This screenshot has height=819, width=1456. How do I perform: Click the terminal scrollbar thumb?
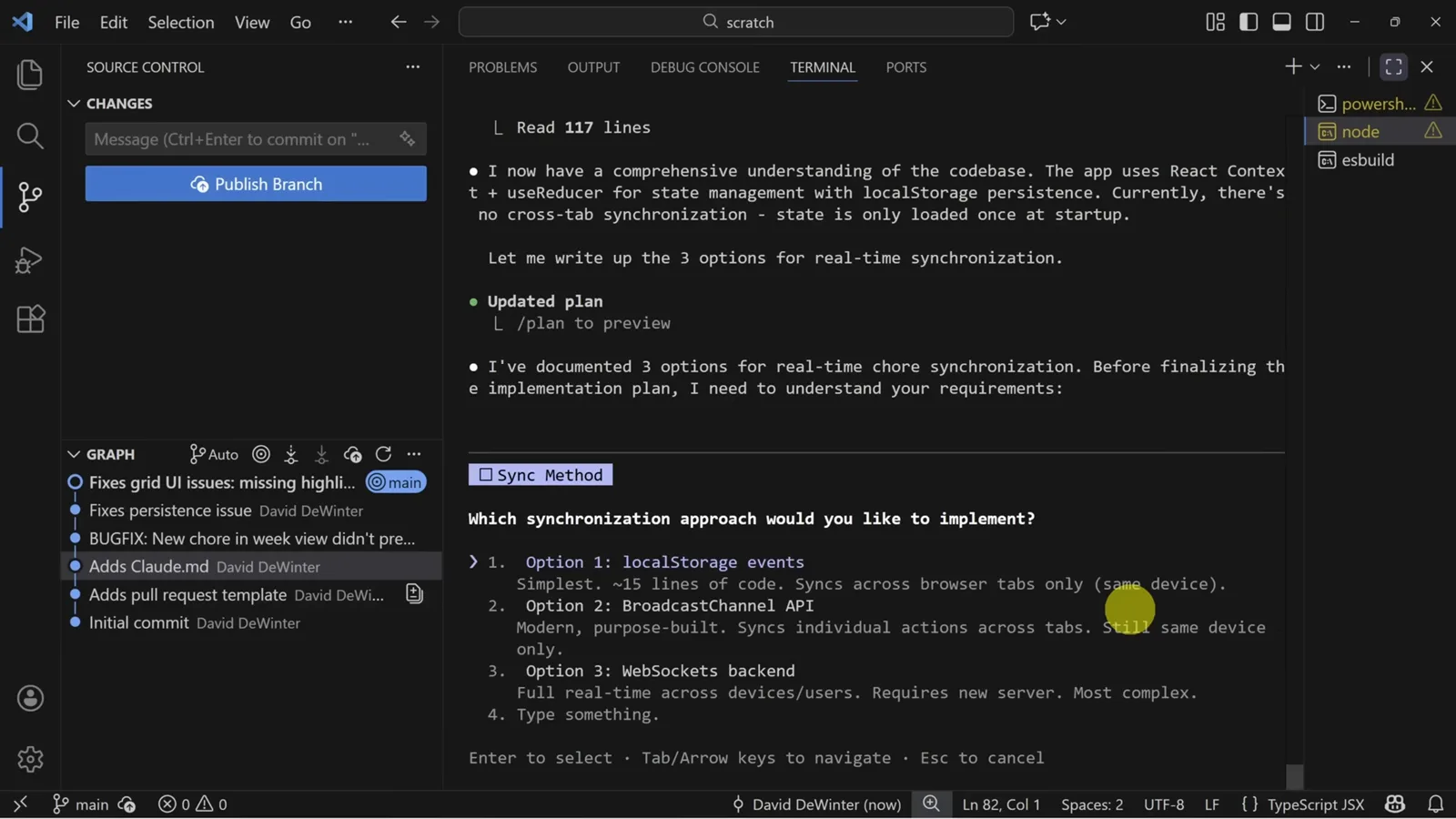click(x=1295, y=776)
